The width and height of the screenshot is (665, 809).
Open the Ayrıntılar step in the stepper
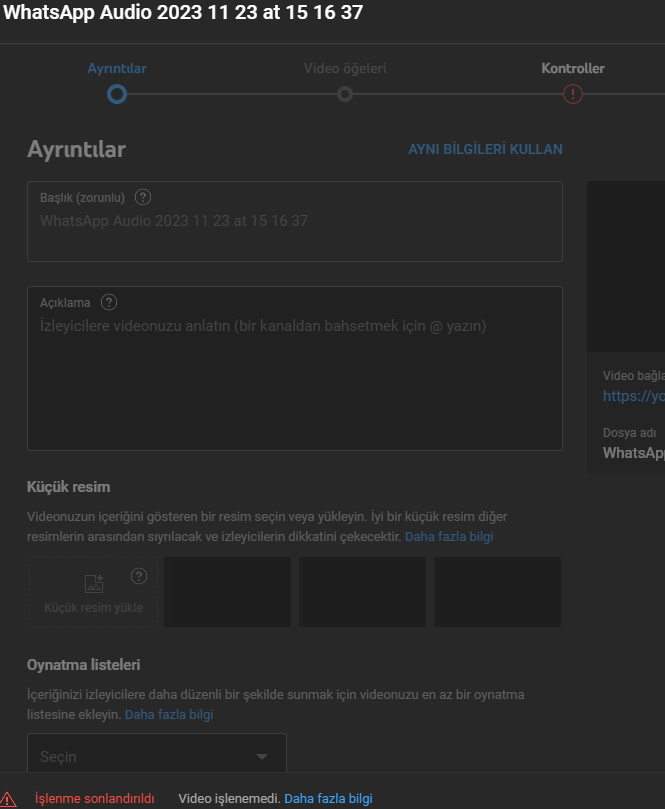tap(117, 69)
